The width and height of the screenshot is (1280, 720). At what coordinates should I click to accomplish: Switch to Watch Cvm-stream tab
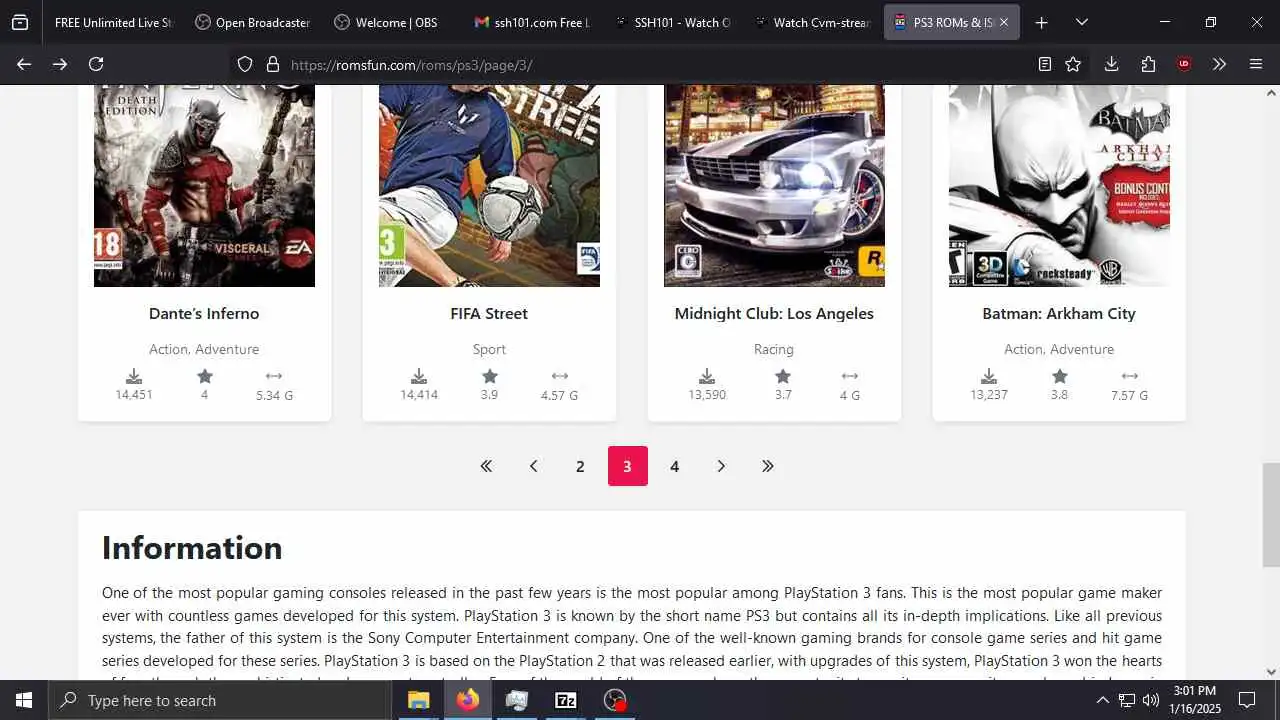pos(812,22)
